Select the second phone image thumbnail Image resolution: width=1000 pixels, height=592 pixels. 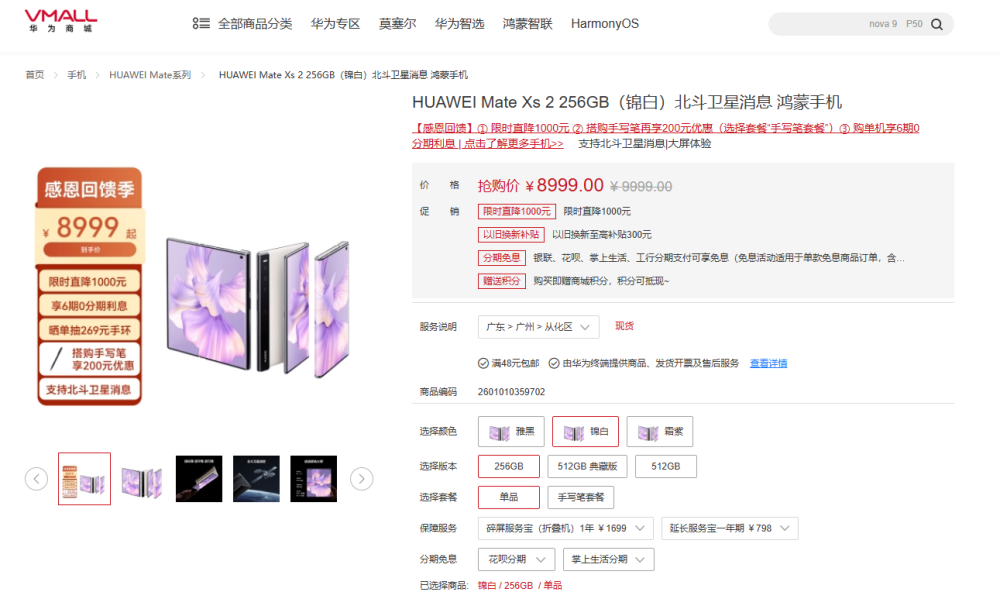(142, 478)
